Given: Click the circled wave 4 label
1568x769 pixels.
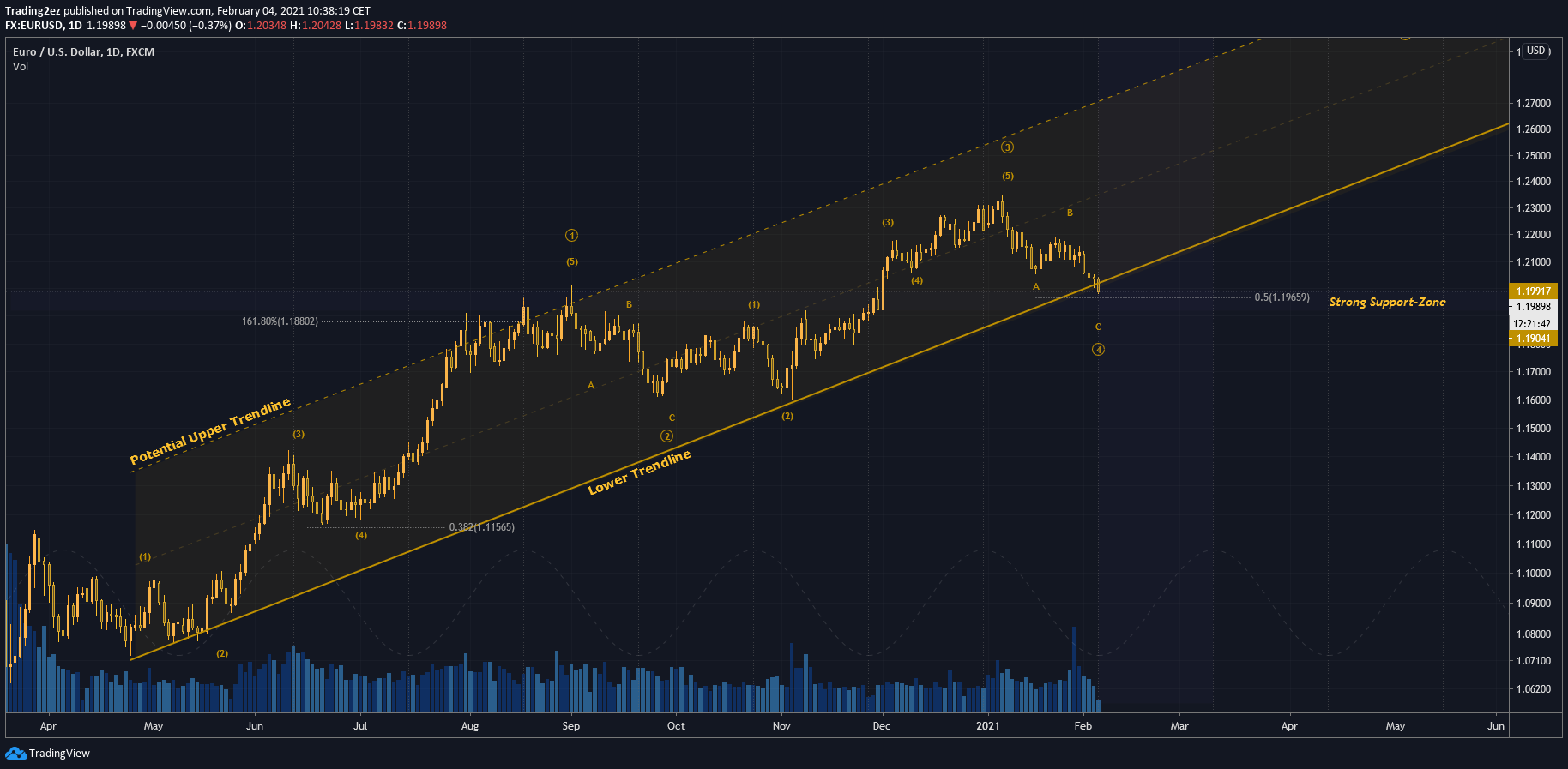Looking at the screenshot, I should 1098,350.
